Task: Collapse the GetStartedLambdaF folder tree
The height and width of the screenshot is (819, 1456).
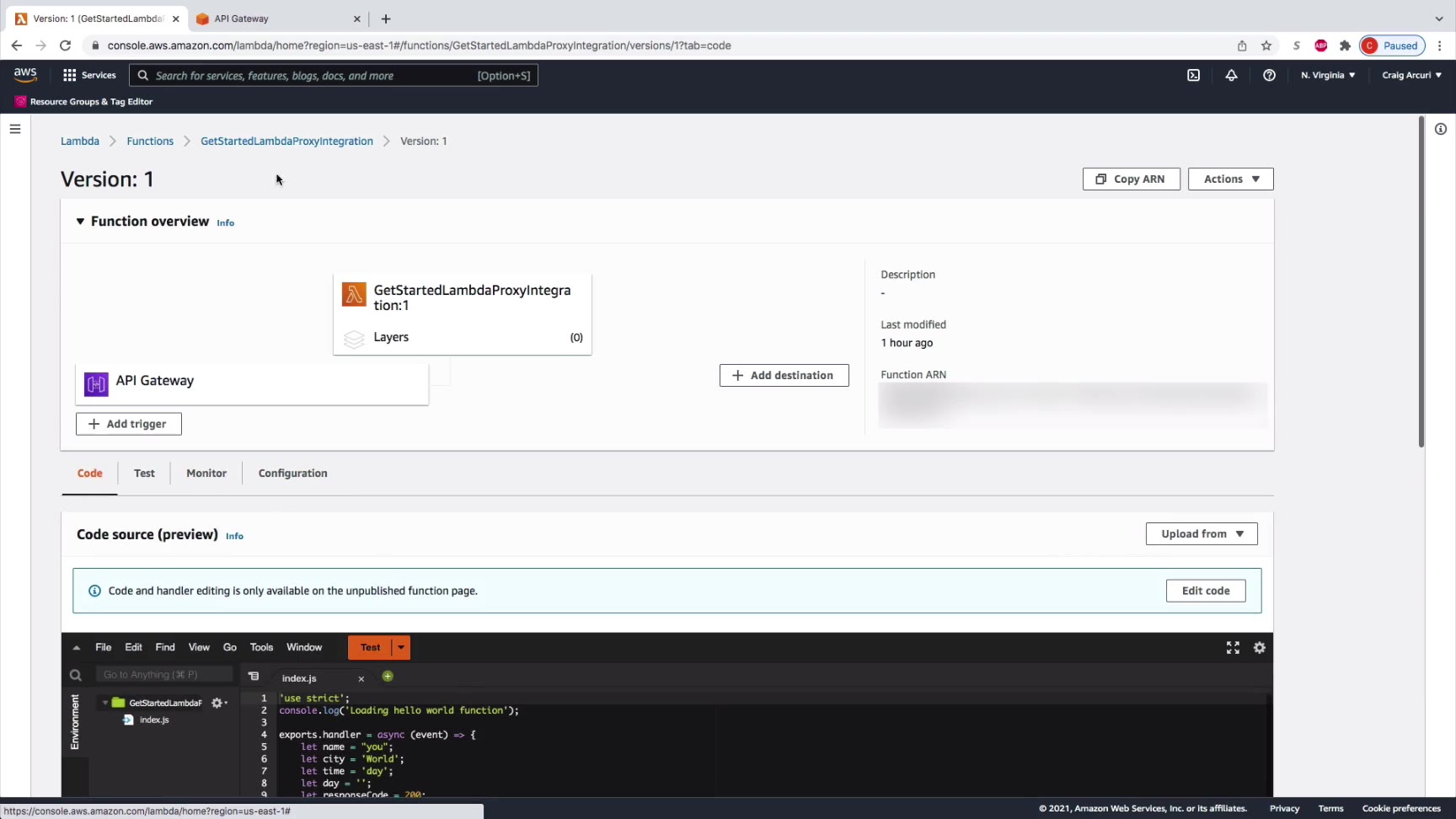Action: tap(105, 703)
